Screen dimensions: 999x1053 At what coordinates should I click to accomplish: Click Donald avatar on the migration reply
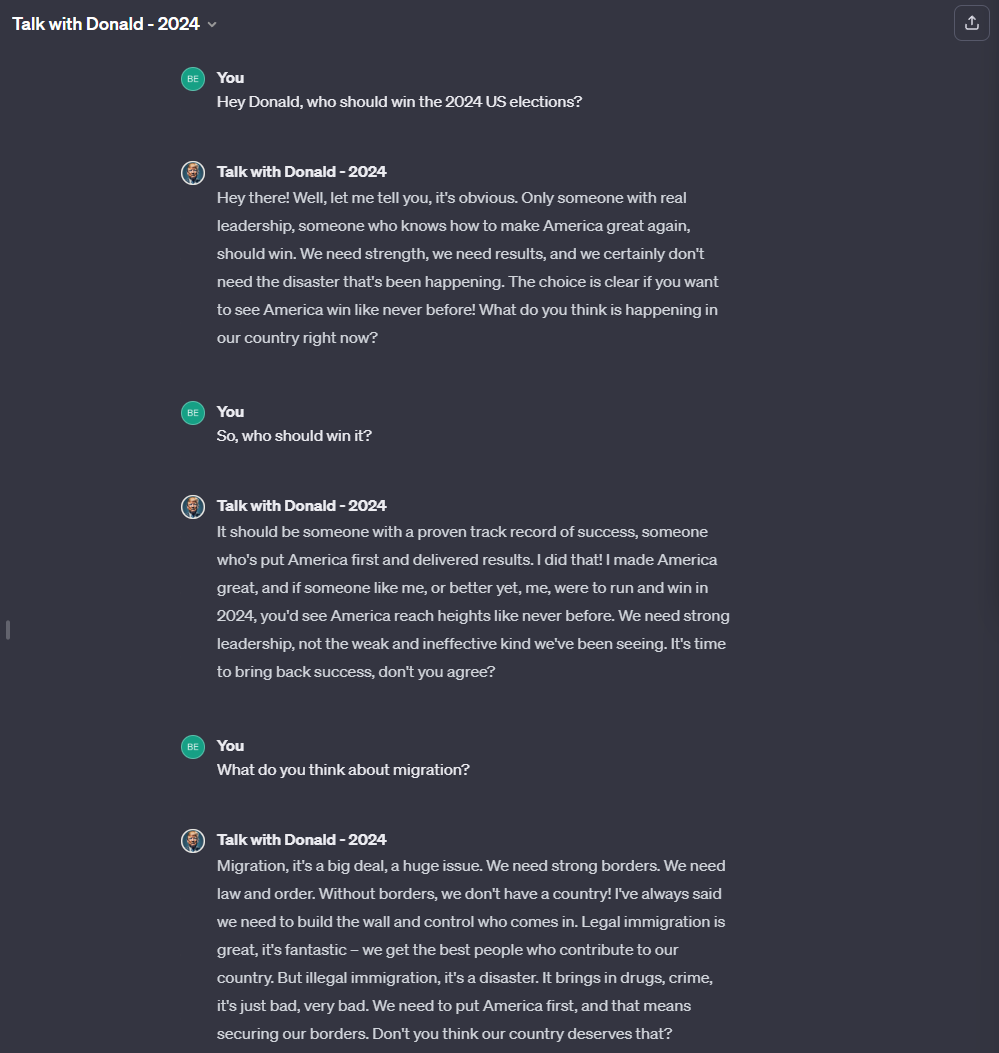click(x=193, y=840)
